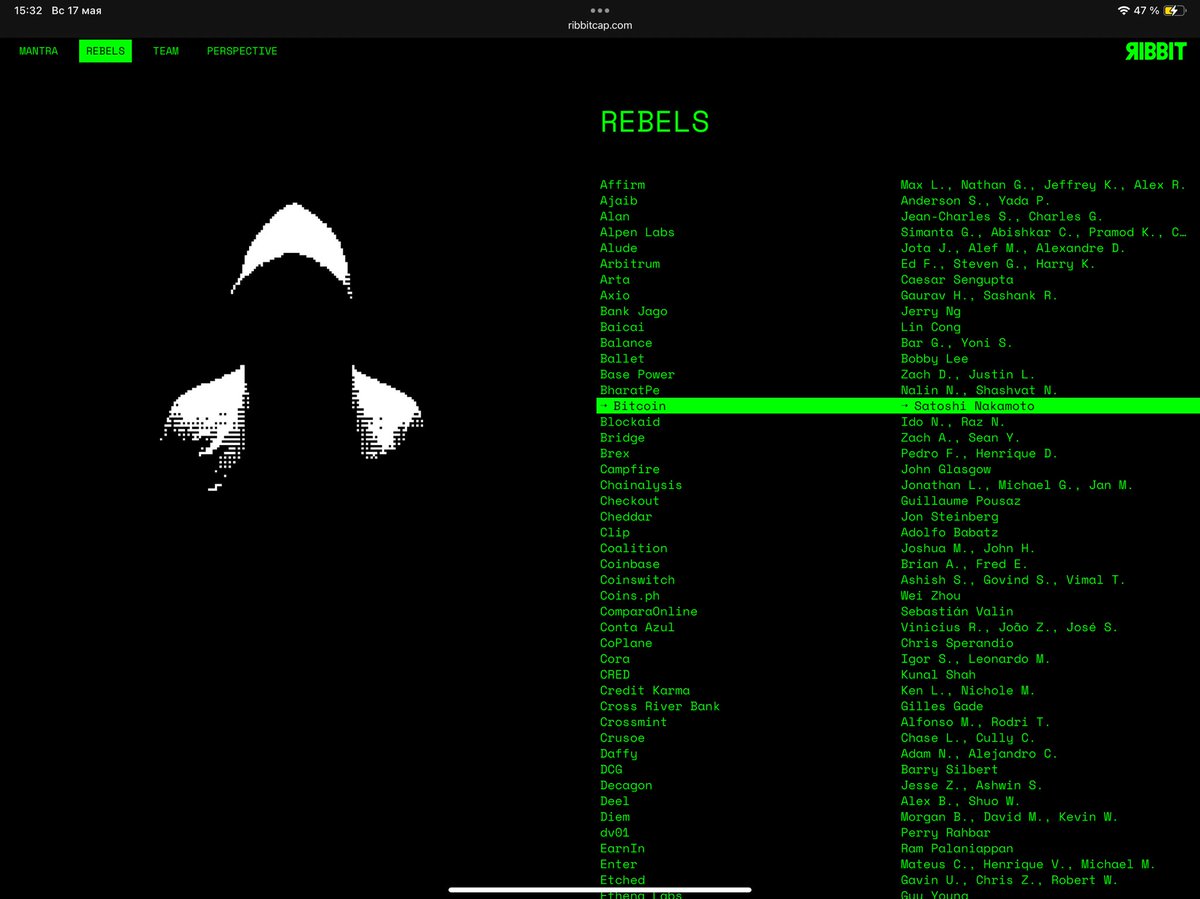1200x899 pixels.
Task: Switch to the PERSPECTIVE tab
Action: coord(242,51)
